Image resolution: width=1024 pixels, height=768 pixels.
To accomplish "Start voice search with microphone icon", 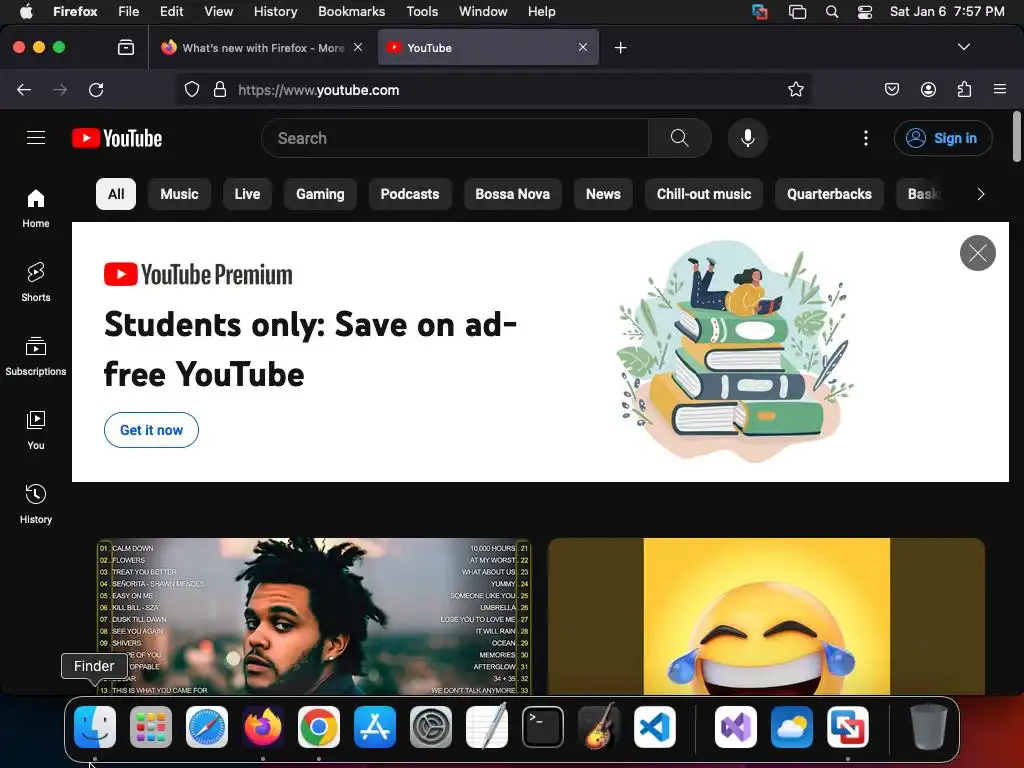I will point(748,138).
